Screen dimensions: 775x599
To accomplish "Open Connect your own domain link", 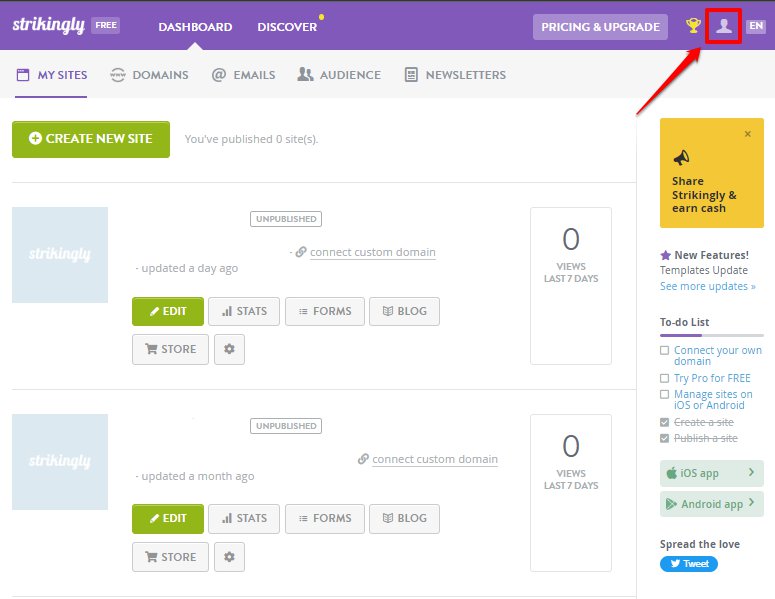I will (718, 355).
